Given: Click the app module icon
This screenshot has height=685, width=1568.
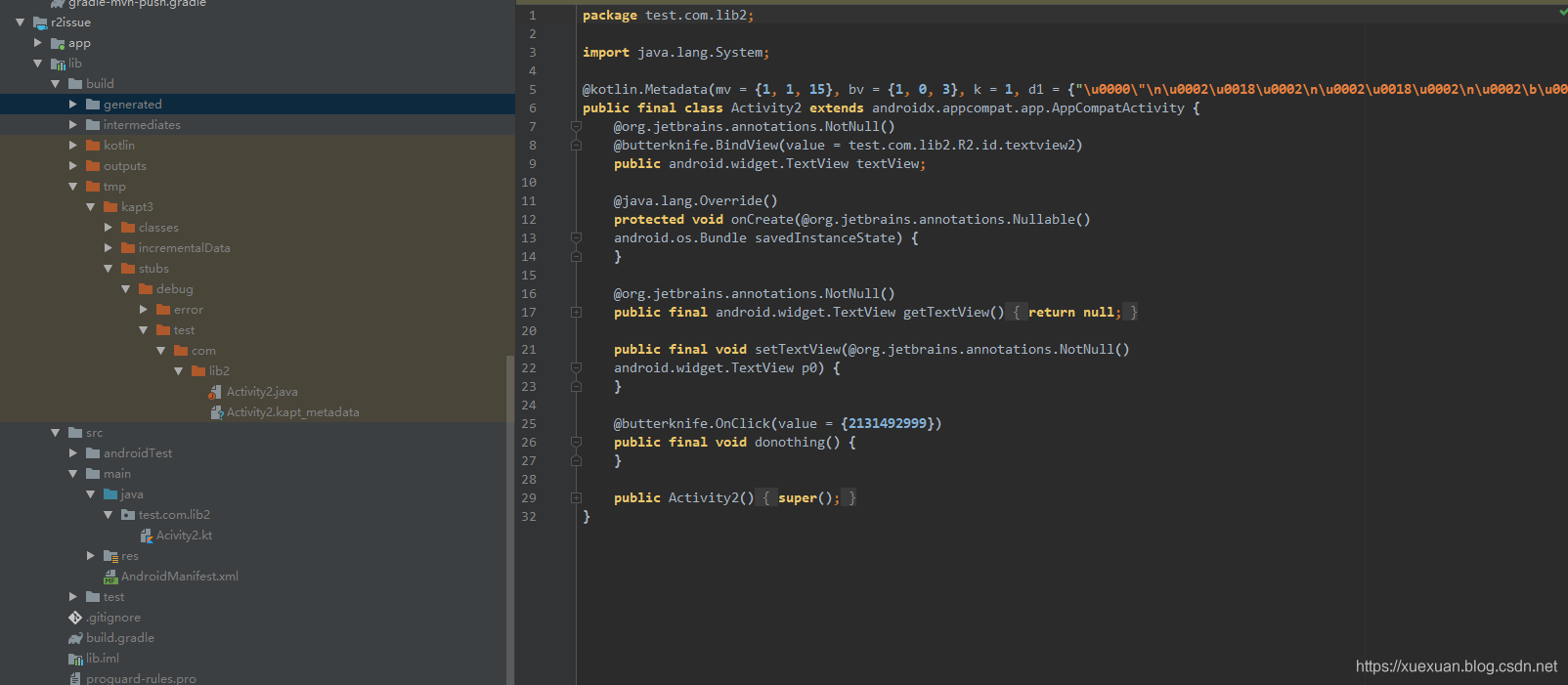Looking at the screenshot, I should (x=58, y=43).
